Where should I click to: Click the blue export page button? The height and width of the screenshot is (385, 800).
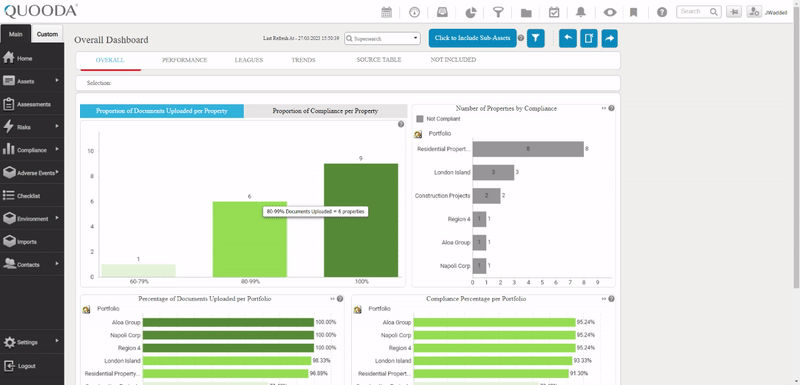(x=589, y=38)
